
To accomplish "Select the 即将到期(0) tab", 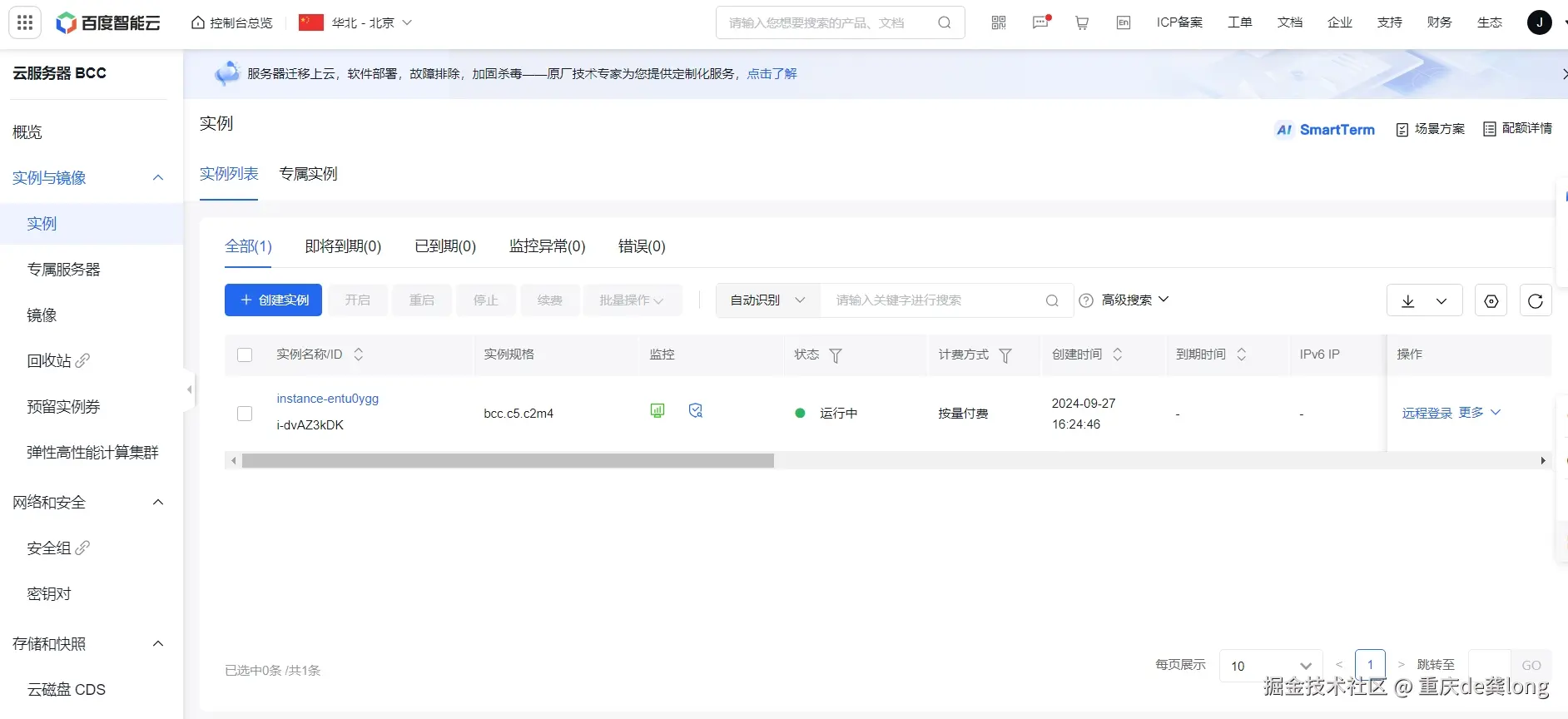I will point(343,246).
